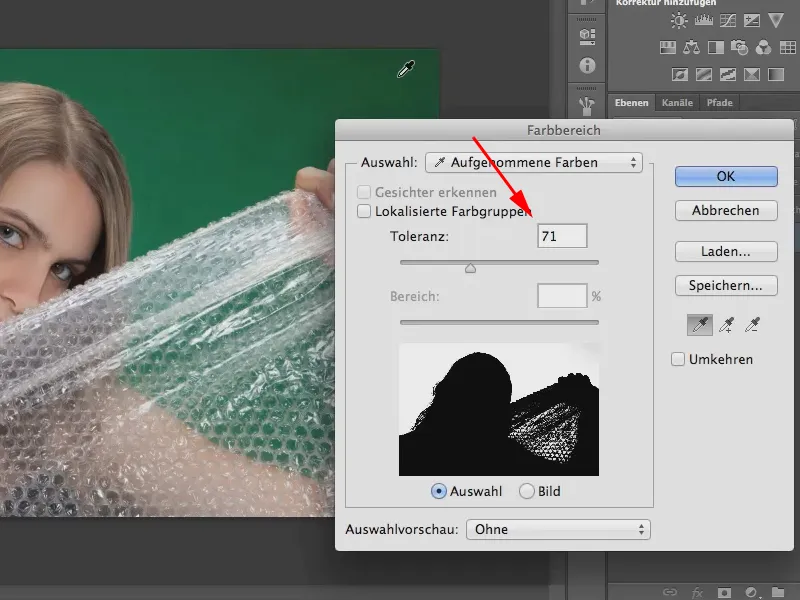Add a Black & White adjustment
Viewport: 800px width, 600px height.
point(715,48)
